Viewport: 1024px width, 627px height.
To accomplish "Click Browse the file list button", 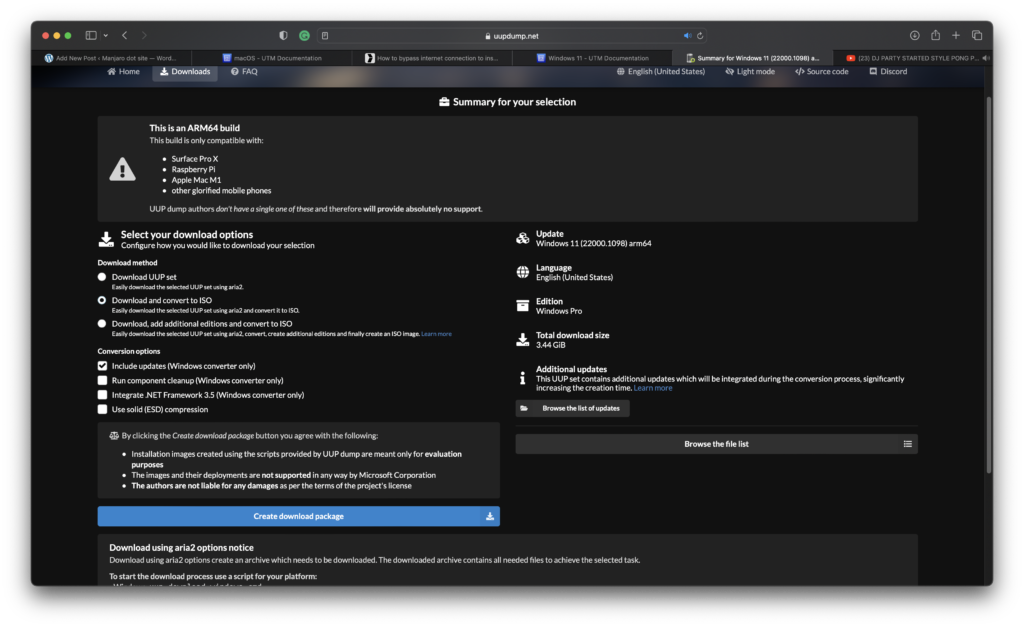I will [716, 444].
